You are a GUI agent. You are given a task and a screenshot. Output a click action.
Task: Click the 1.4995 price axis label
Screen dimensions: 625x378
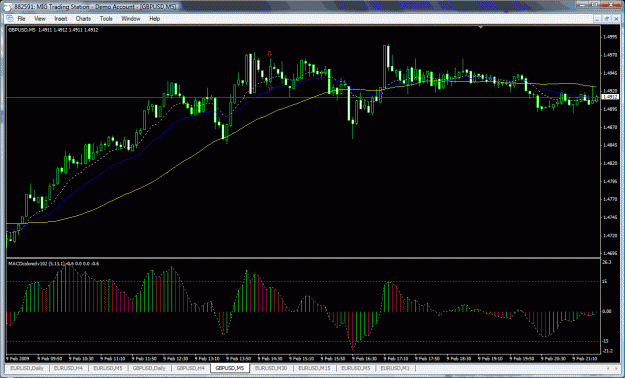pyautogui.click(x=609, y=37)
